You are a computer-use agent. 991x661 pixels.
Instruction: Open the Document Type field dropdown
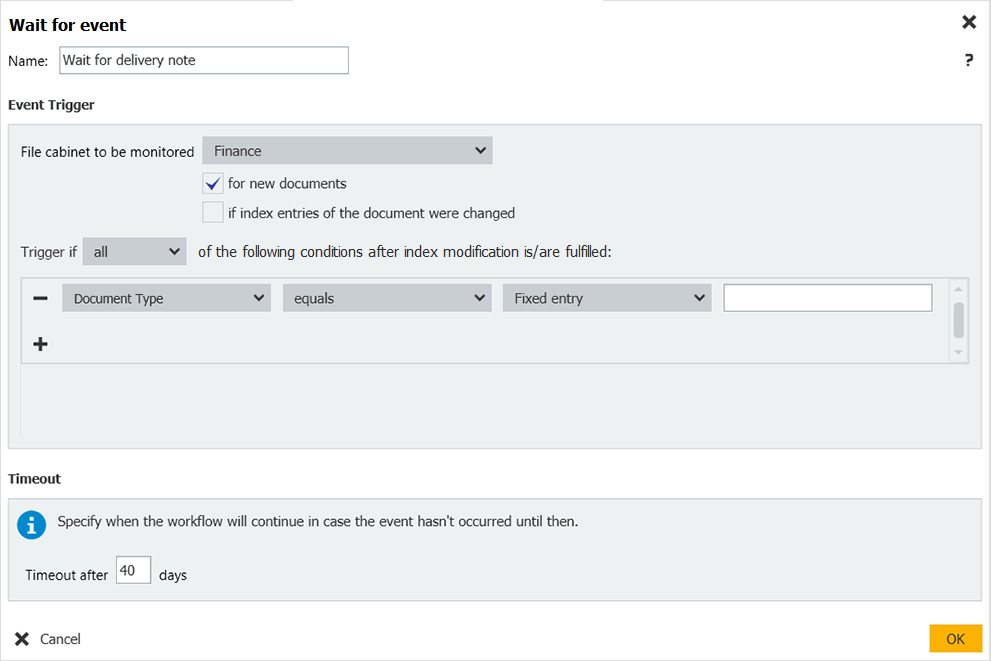coord(166,298)
